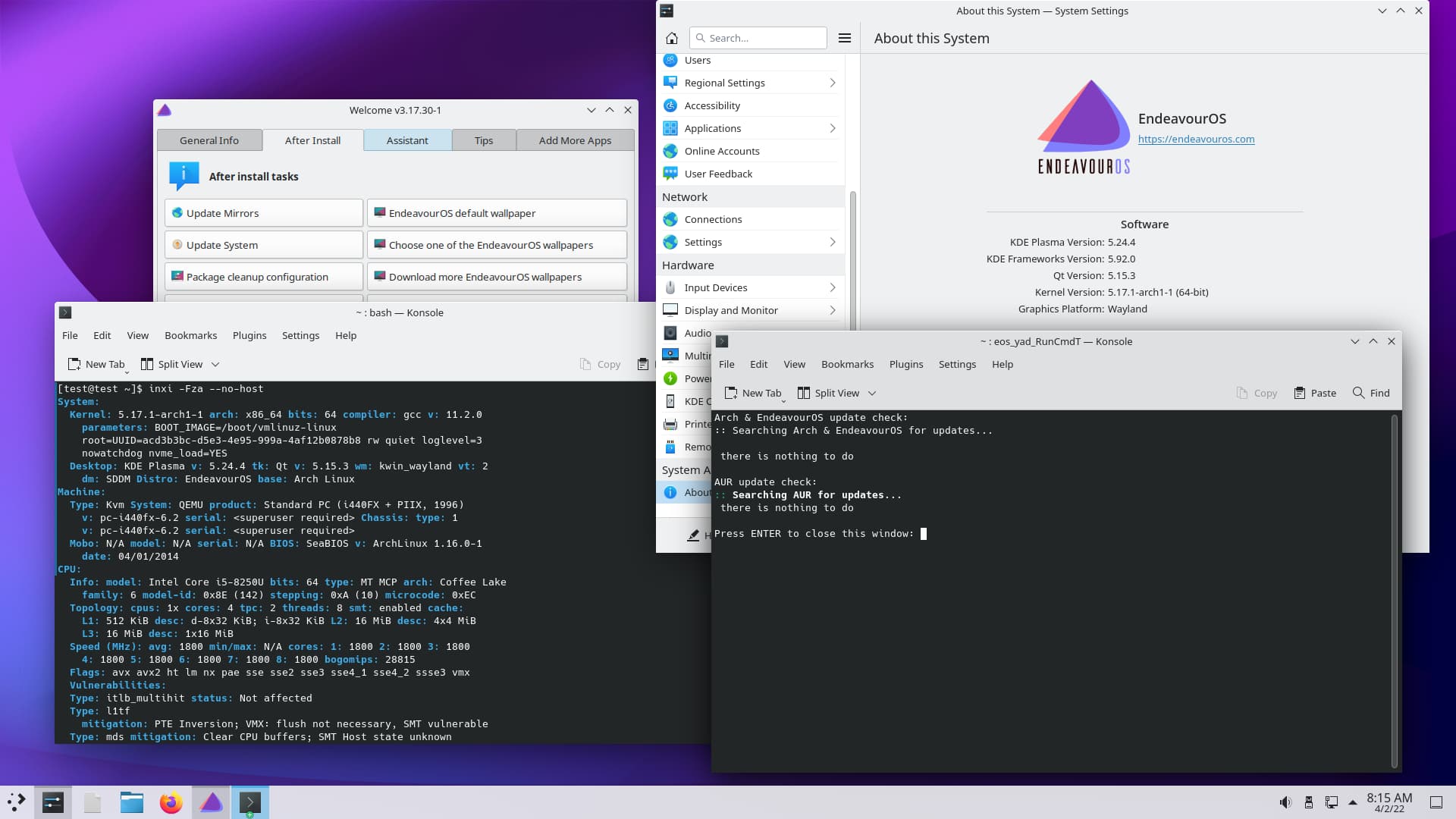Click the Paste icon in eos_yad Konsole
1456x819 pixels.
[x=1300, y=393]
